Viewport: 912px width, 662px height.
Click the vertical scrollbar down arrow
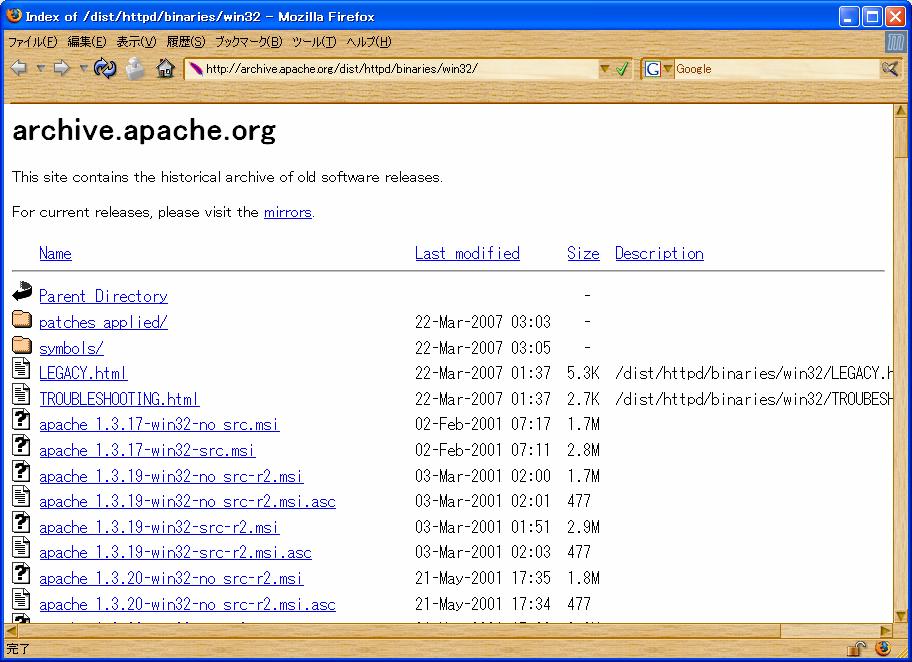901,612
